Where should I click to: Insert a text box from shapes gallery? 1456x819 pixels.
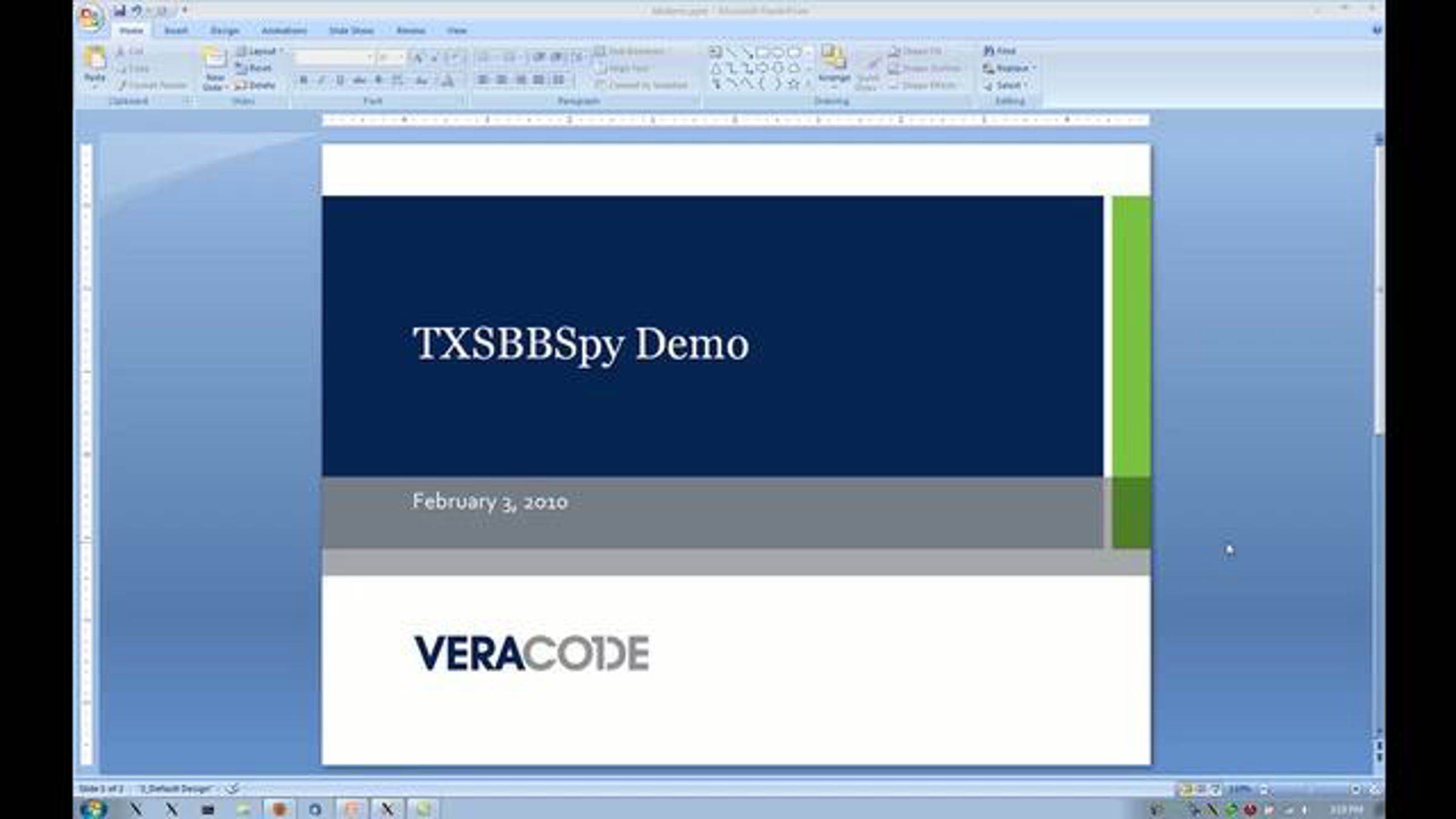(x=716, y=52)
